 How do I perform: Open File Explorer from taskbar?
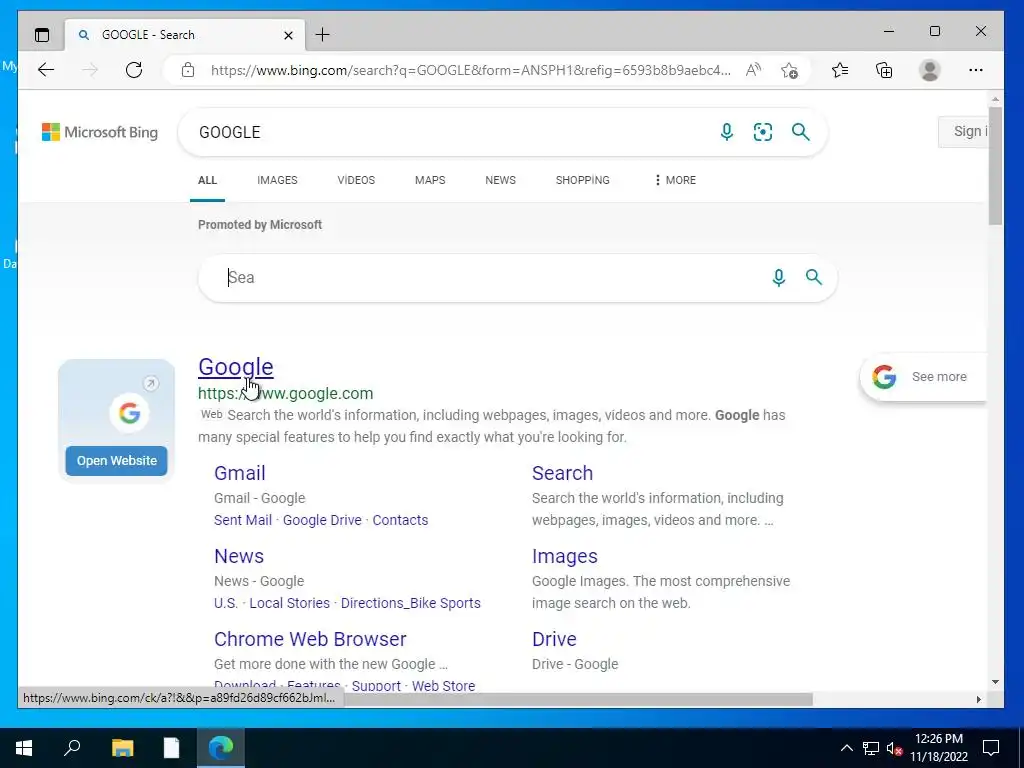[122, 748]
